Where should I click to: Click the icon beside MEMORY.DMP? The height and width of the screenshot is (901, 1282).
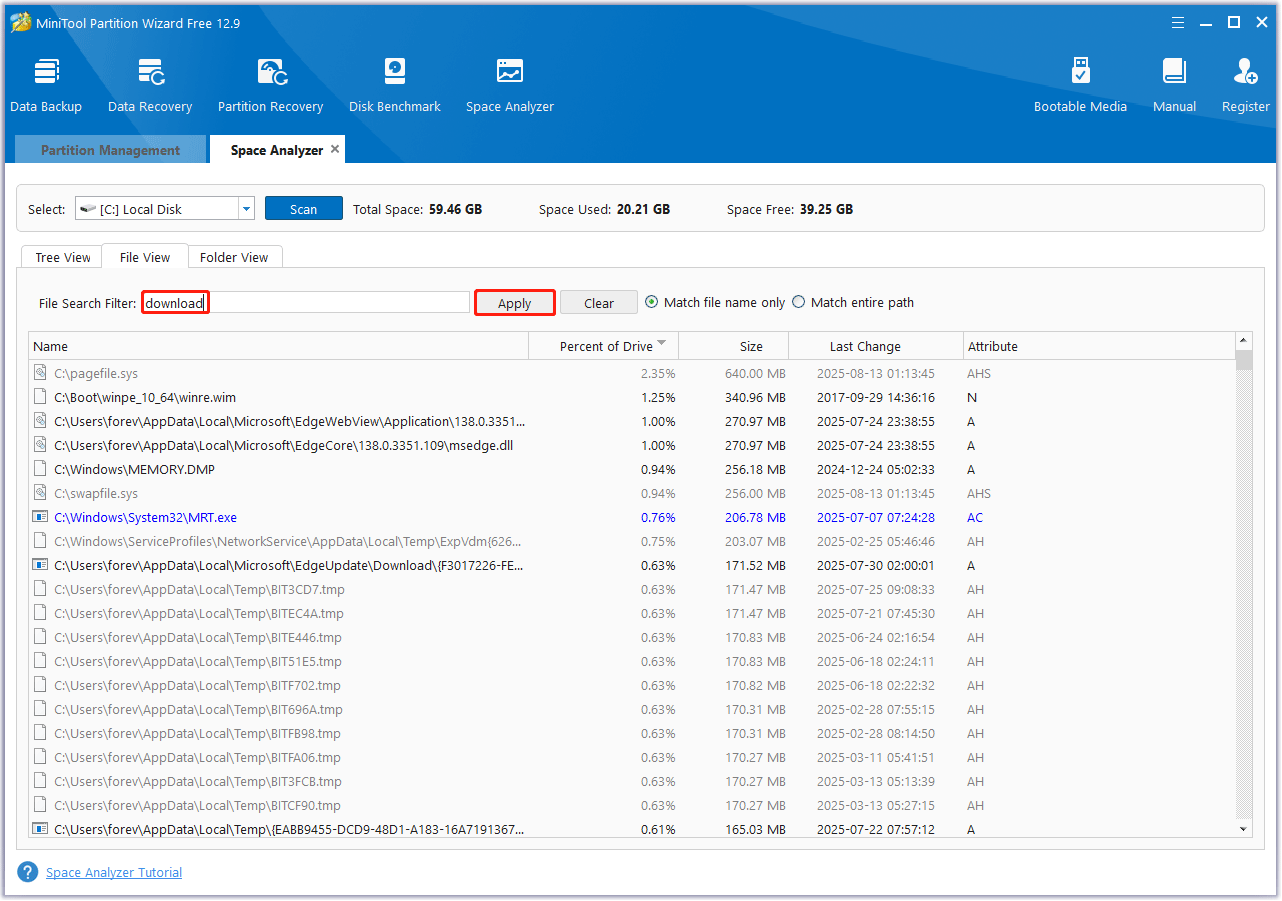40,469
